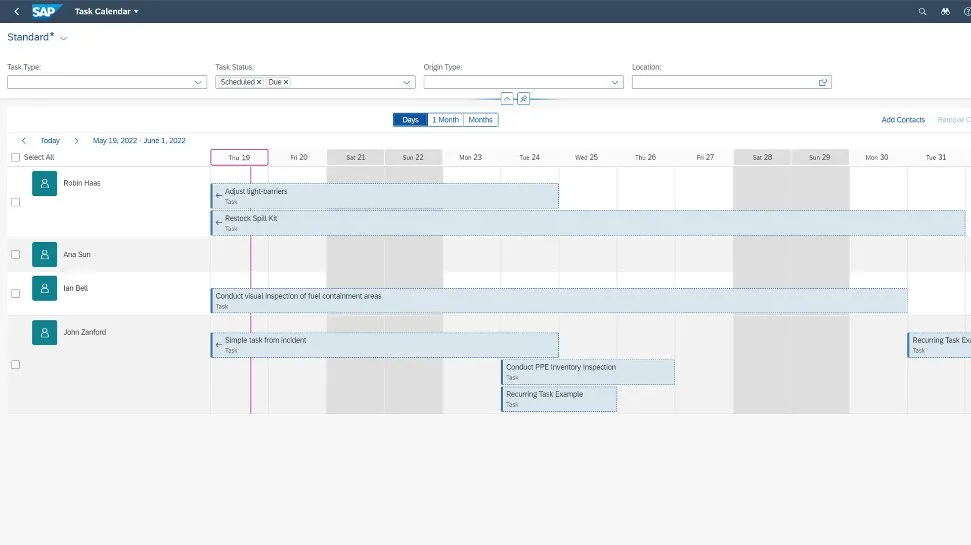Open the Origin Type dropdown
This screenshot has width=971, height=545.
point(615,82)
